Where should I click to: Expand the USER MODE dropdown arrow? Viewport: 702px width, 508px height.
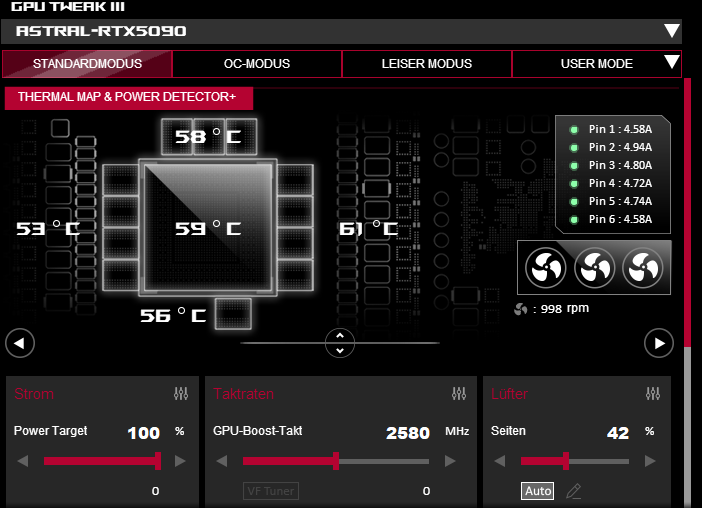[x=672, y=62]
